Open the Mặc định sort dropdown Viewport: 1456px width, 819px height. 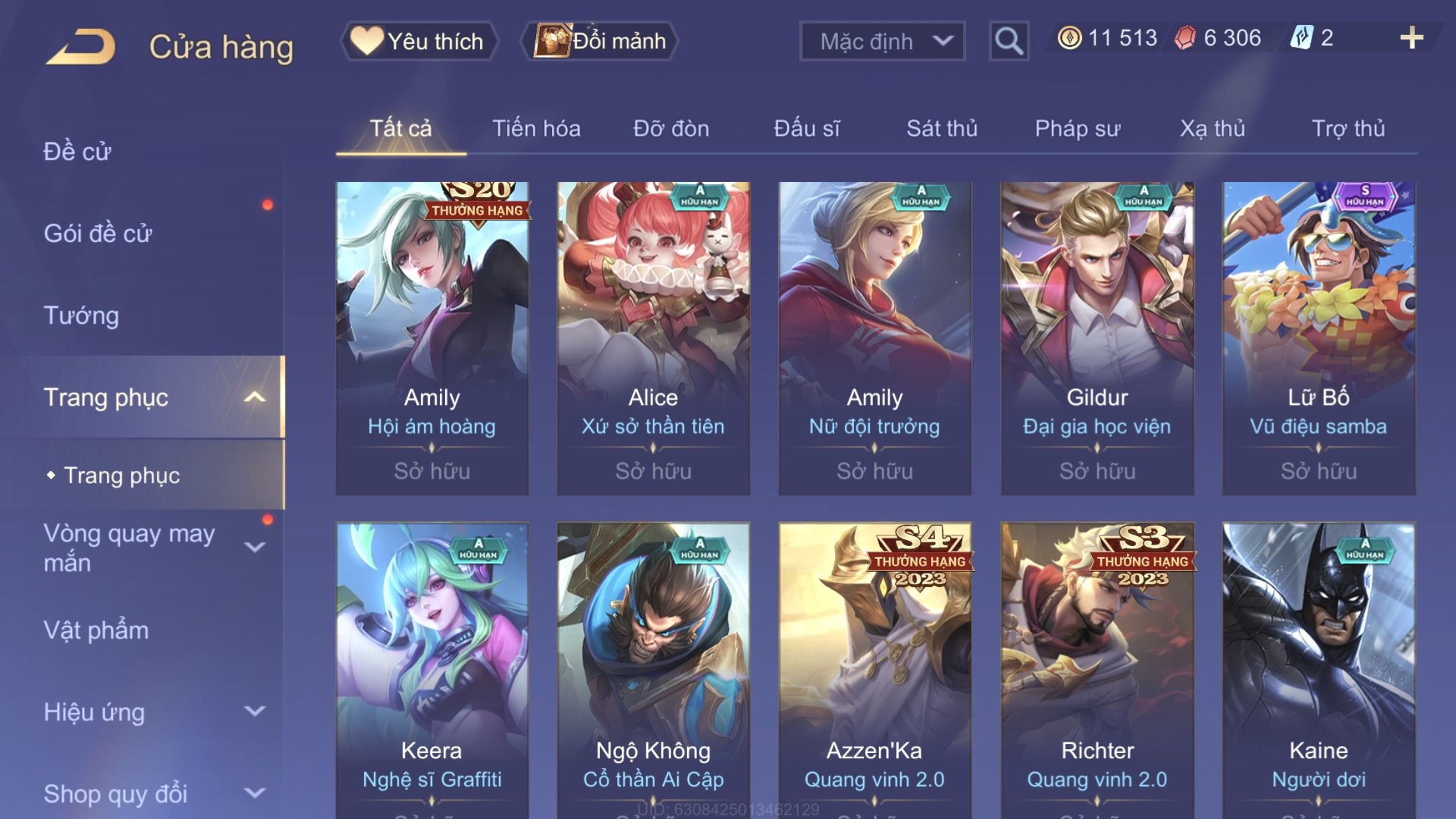(882, 41)
